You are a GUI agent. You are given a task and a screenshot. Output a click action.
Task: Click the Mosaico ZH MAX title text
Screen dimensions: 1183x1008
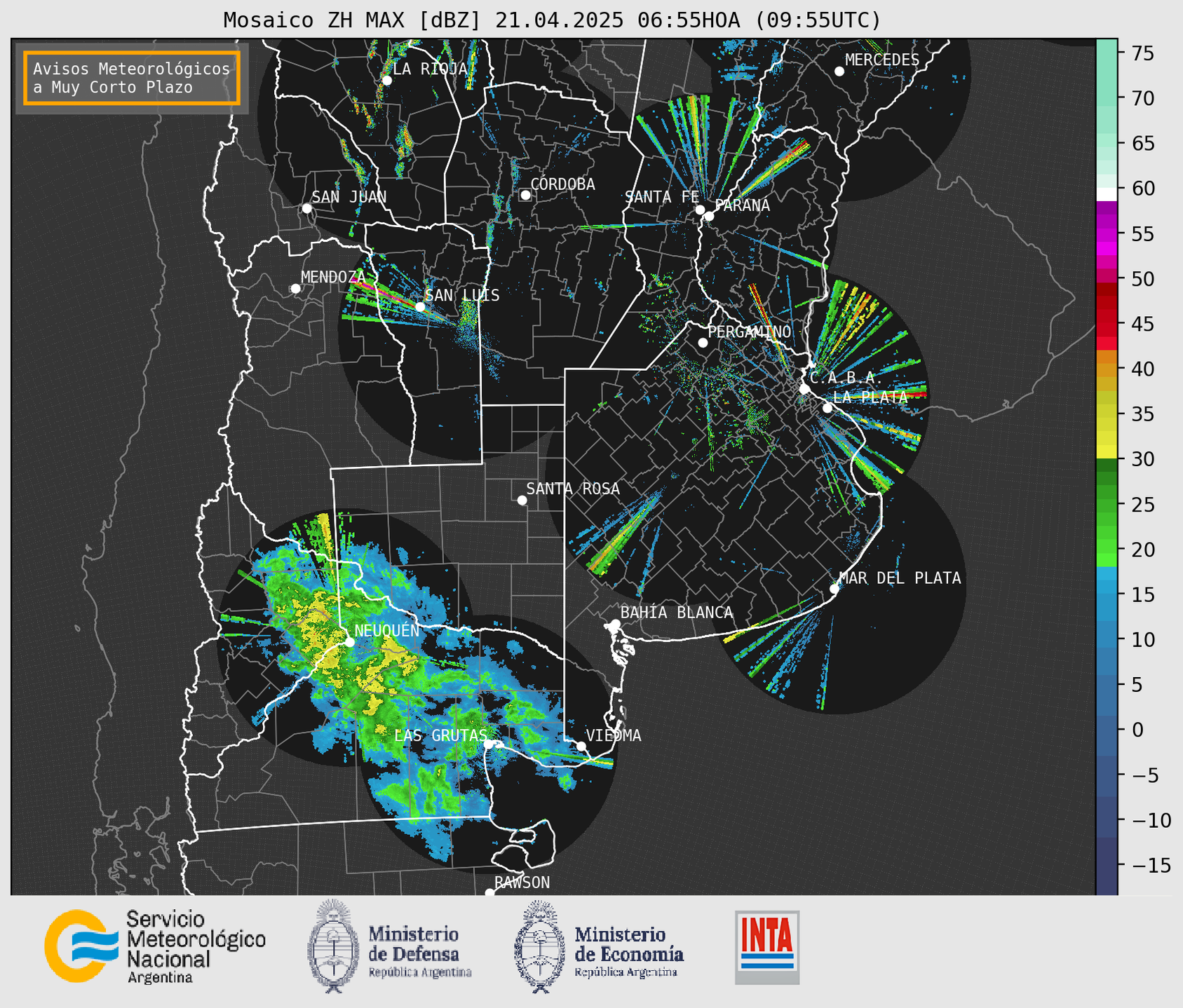[552, 20]
